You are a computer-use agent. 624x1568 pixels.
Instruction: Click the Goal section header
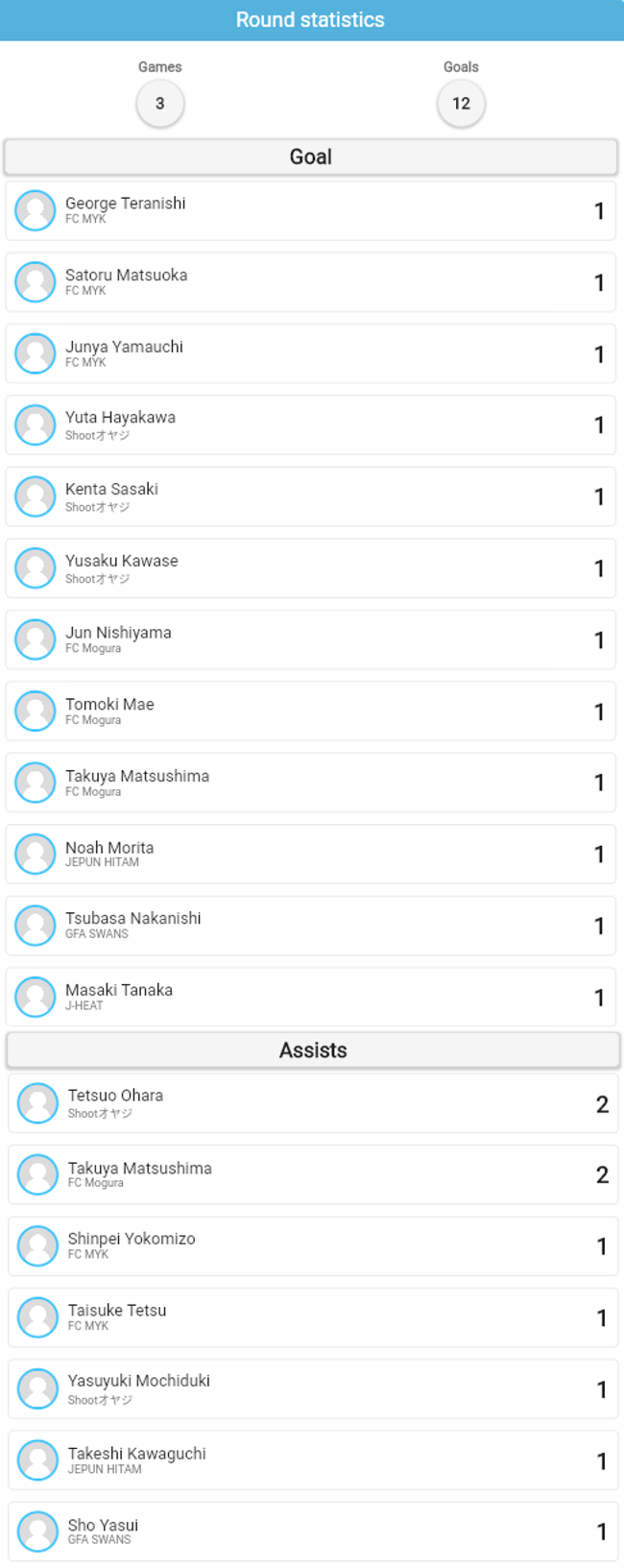point(311,157)
